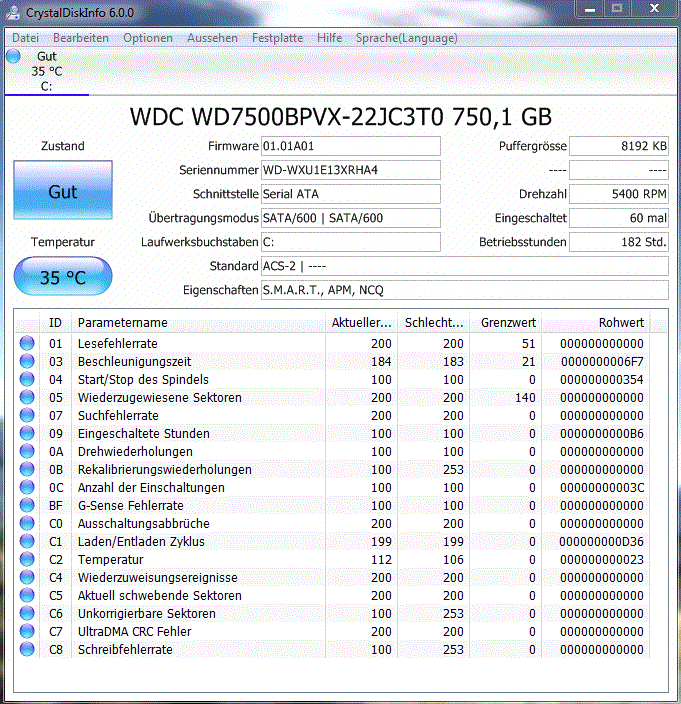Viewport: 681px width, 704px height.
Task: Click current value 112 in Temperatur row
Action: 381,559
